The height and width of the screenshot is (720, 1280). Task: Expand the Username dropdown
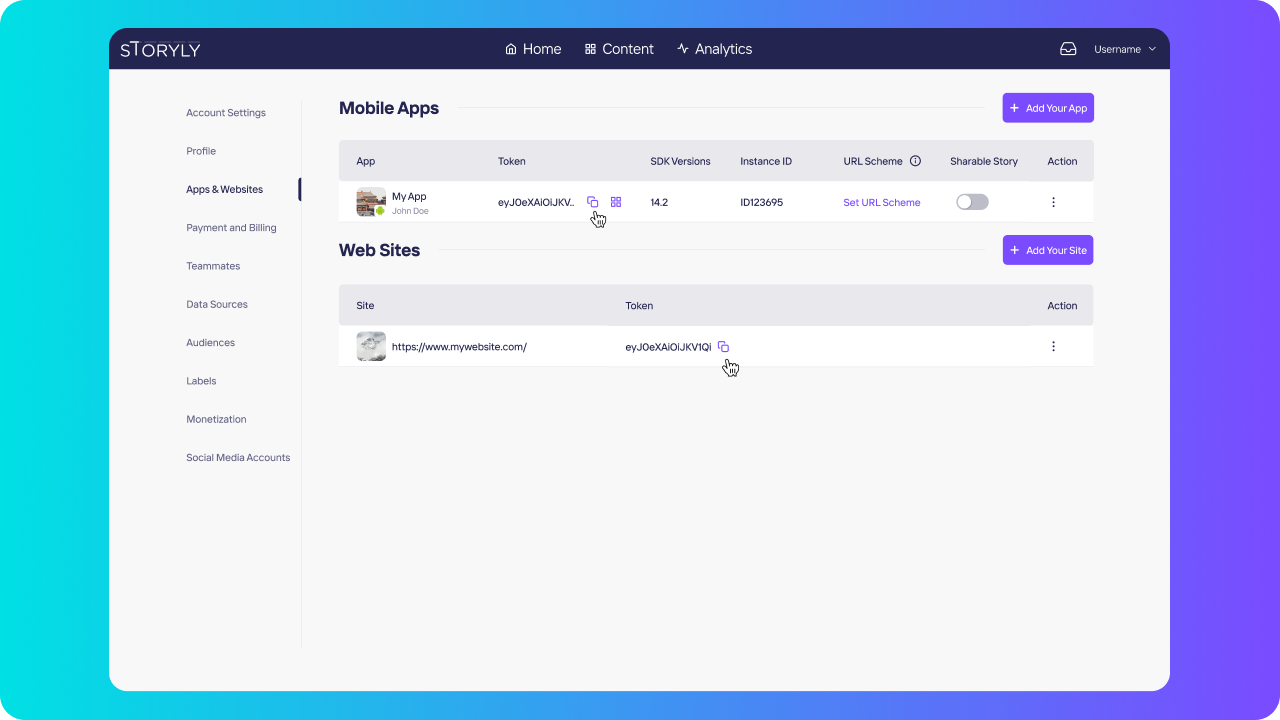tap(1125, 49)
